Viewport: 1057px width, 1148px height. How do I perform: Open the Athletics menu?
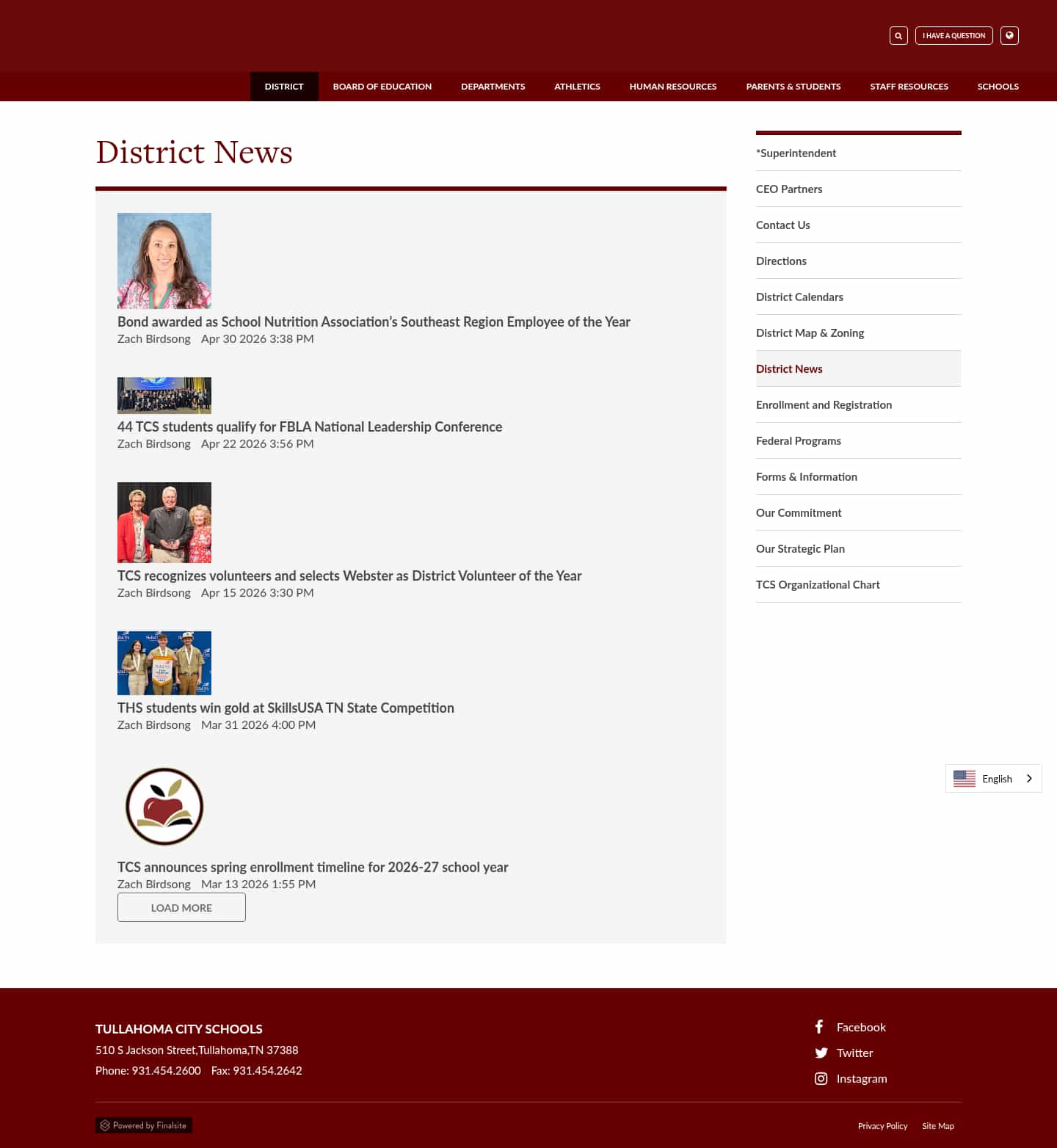point(577,87)
